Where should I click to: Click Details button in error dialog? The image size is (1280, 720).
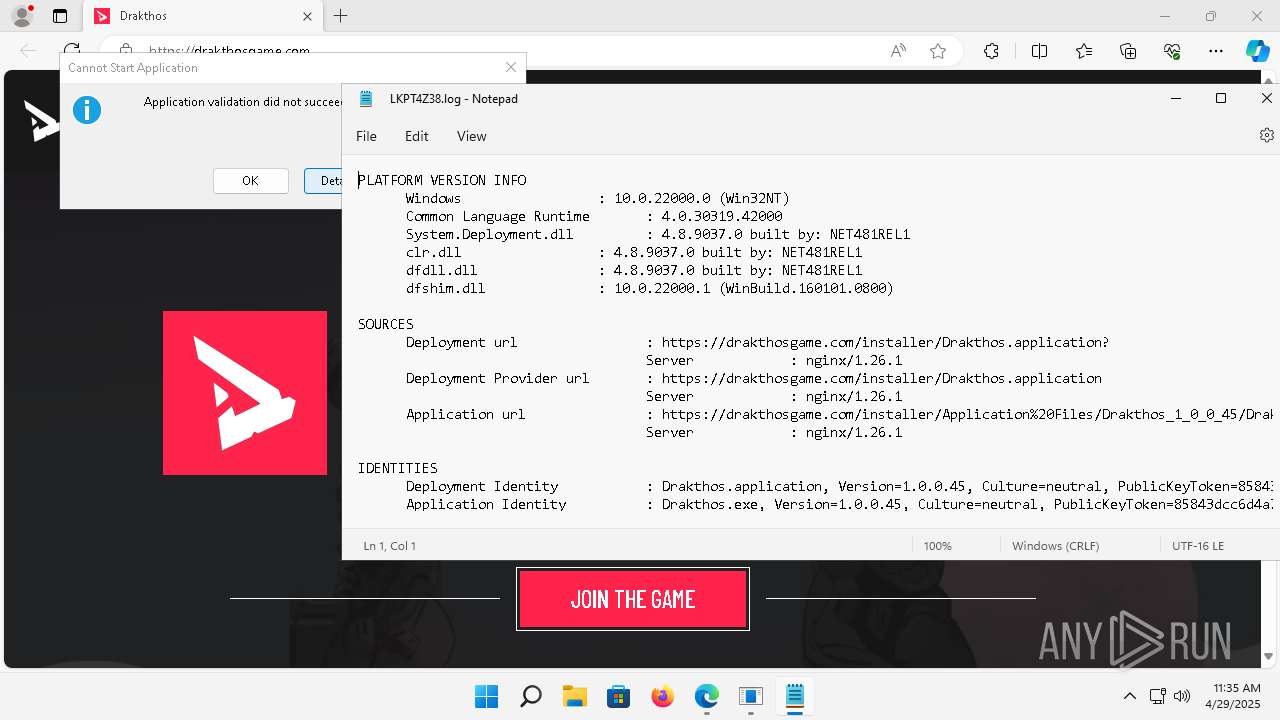(324, 180)
